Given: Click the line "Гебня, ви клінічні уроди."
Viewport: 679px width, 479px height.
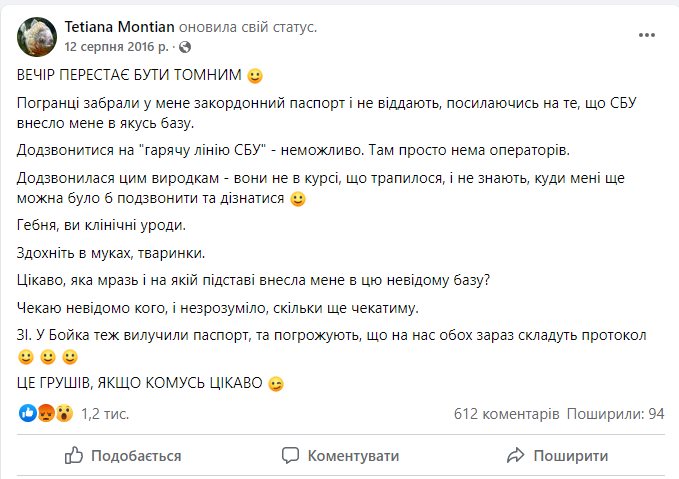Looking at the screenshot, I should click(x=101, y=225).
